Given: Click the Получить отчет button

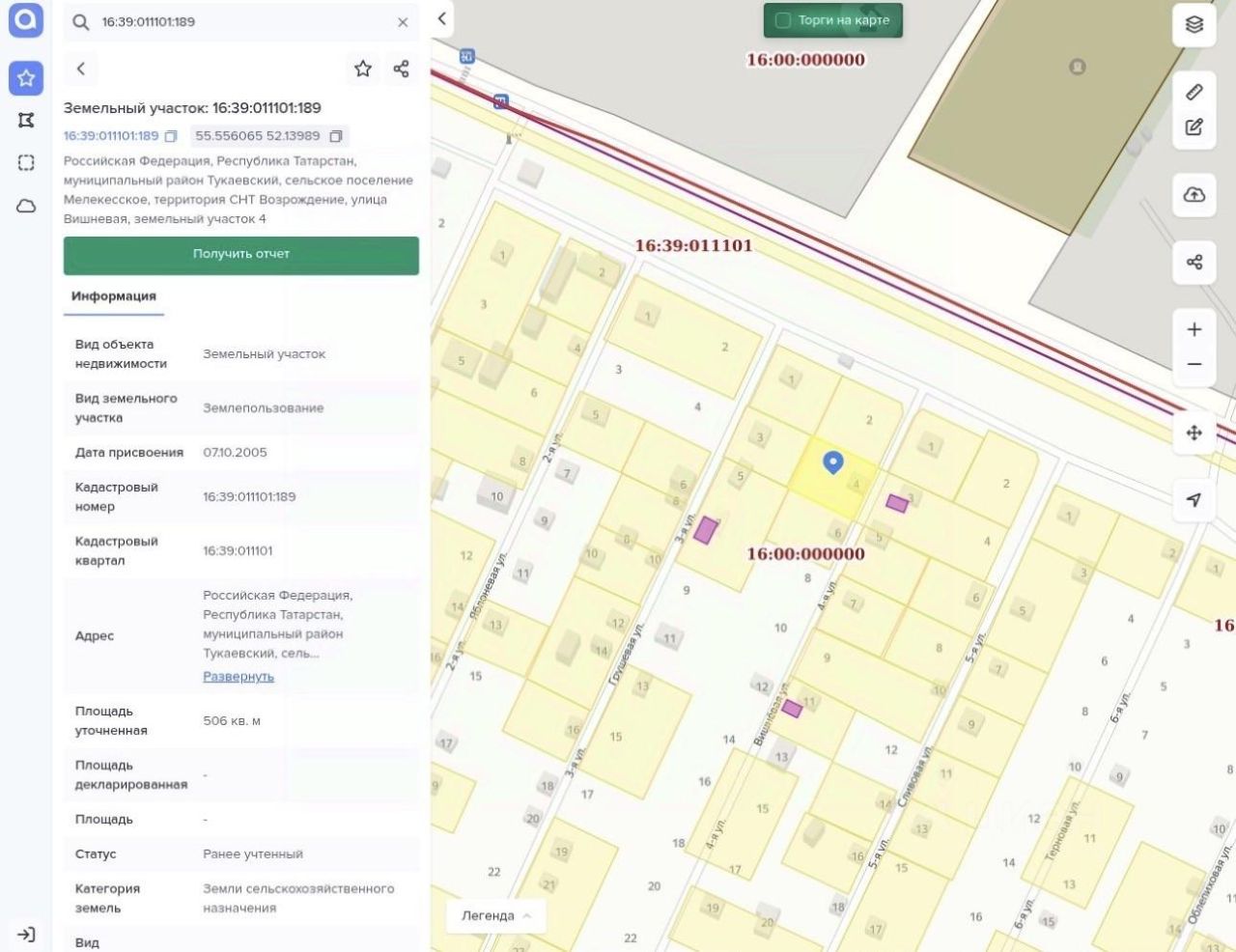Looking at the screenshot, I should 241,255.
